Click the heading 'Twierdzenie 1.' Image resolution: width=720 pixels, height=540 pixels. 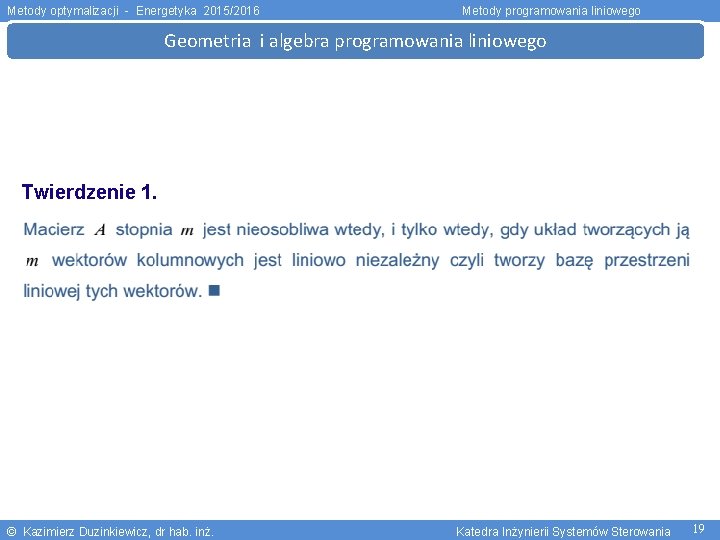click(x=90, y=192)
